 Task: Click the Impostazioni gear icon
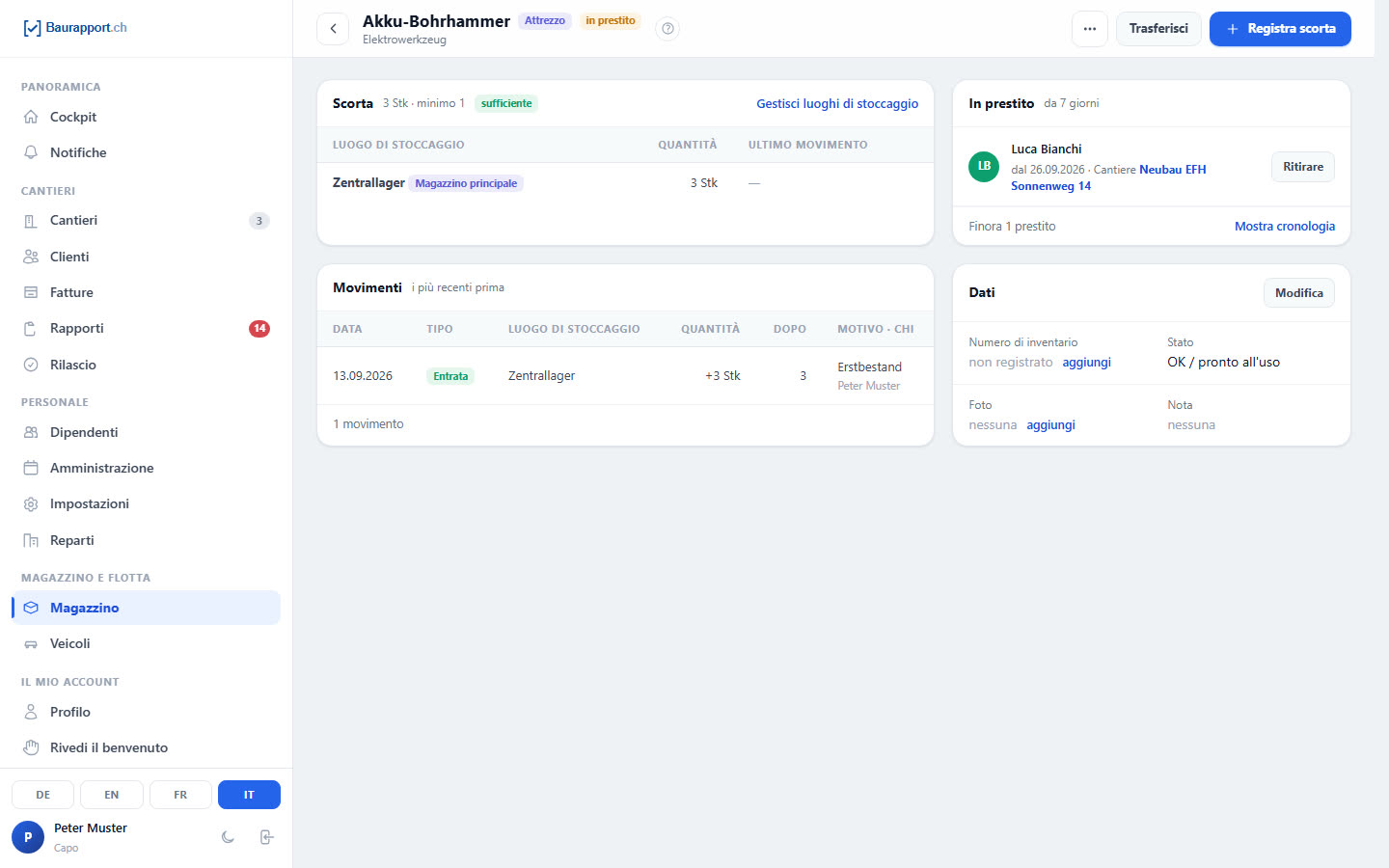click(31, 504)
